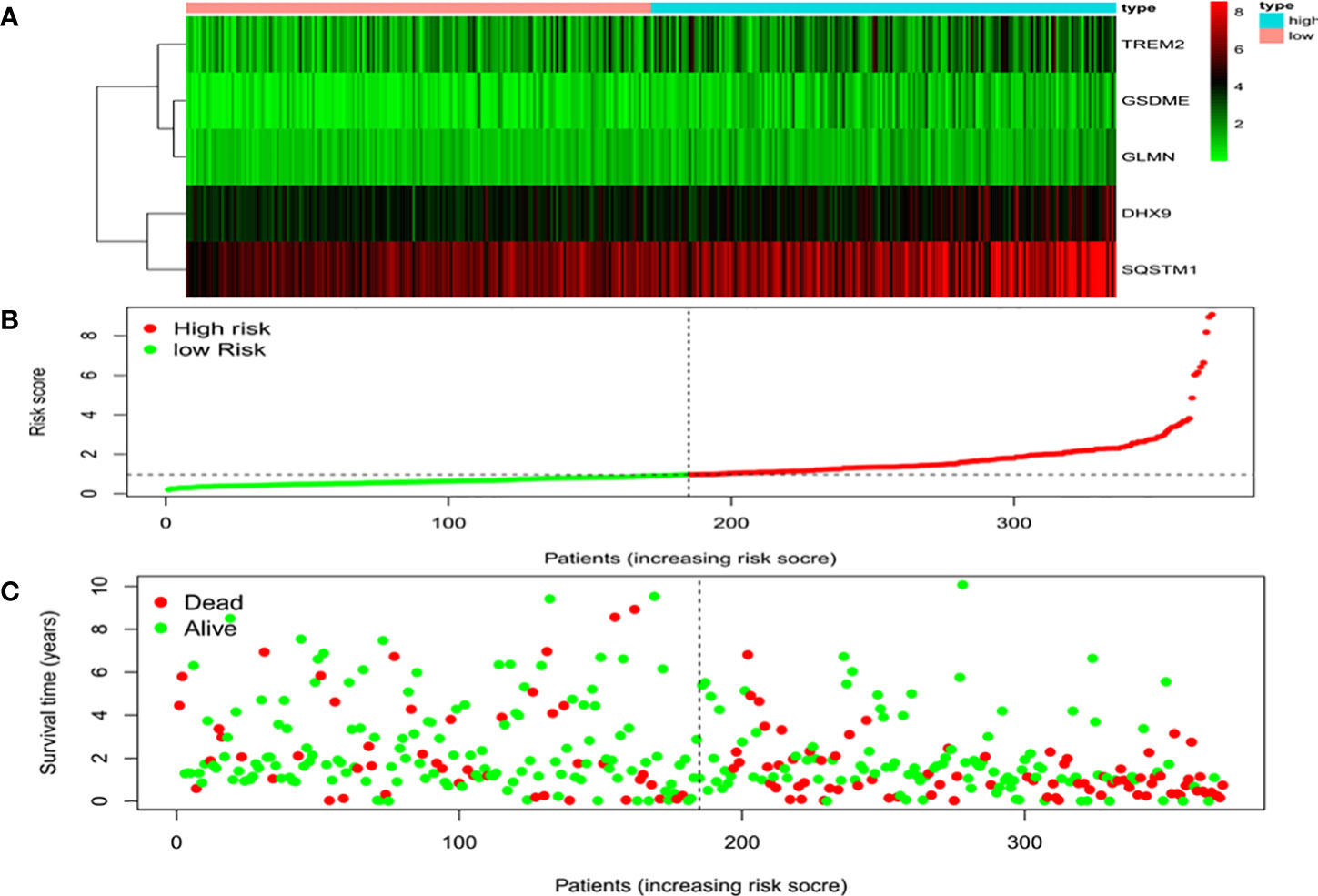Image resolution: width=1318 pixels, height=896 pixels.
Task: Click the horizontal dashed risk threshold line
Action: (x=690, y=474)
